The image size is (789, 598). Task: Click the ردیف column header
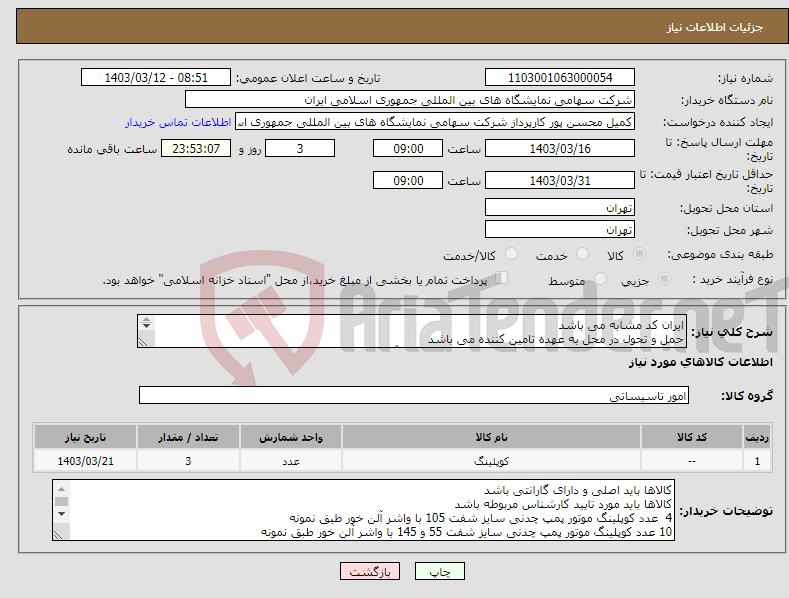pos(757,437)
